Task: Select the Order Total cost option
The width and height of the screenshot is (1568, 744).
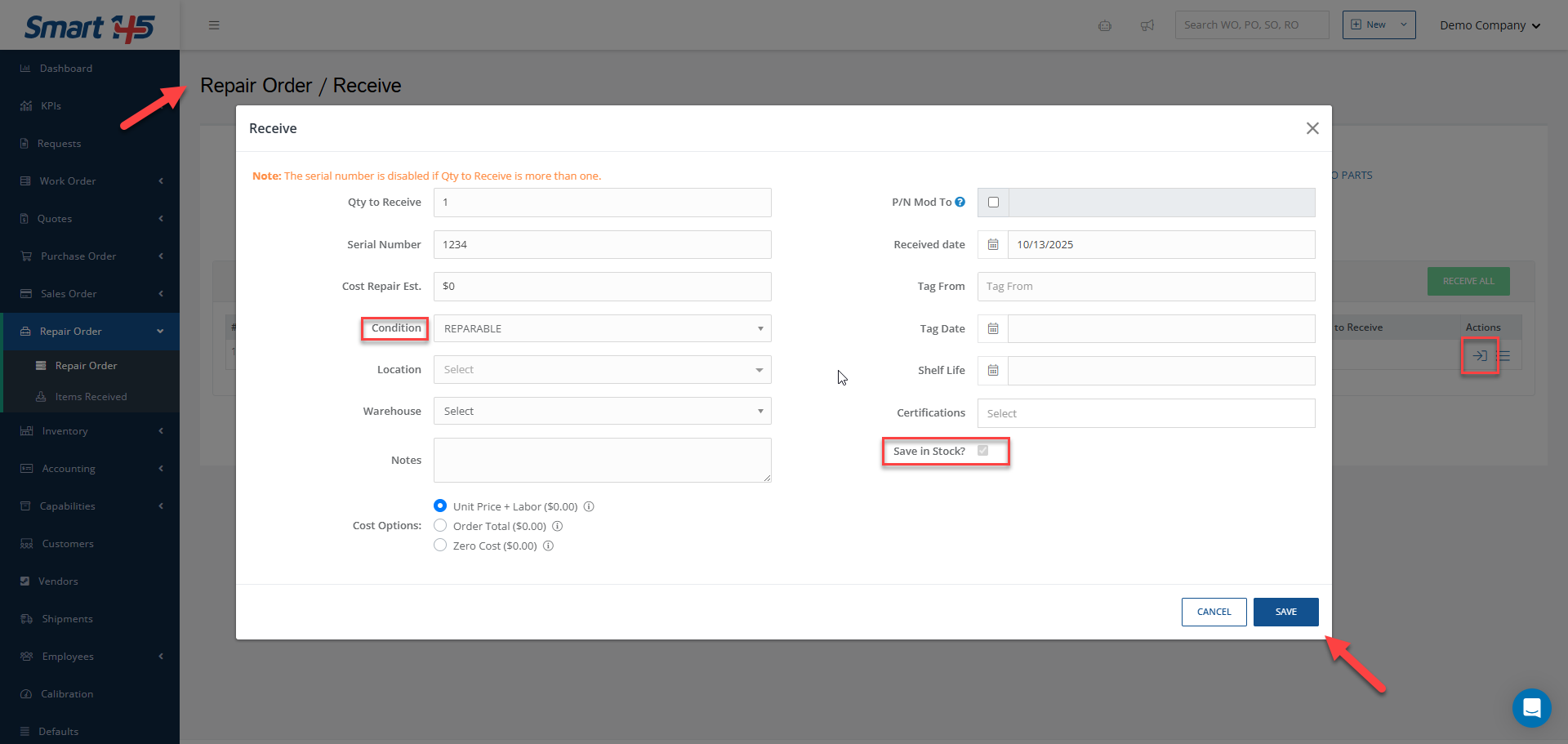Action: [440, 526]
